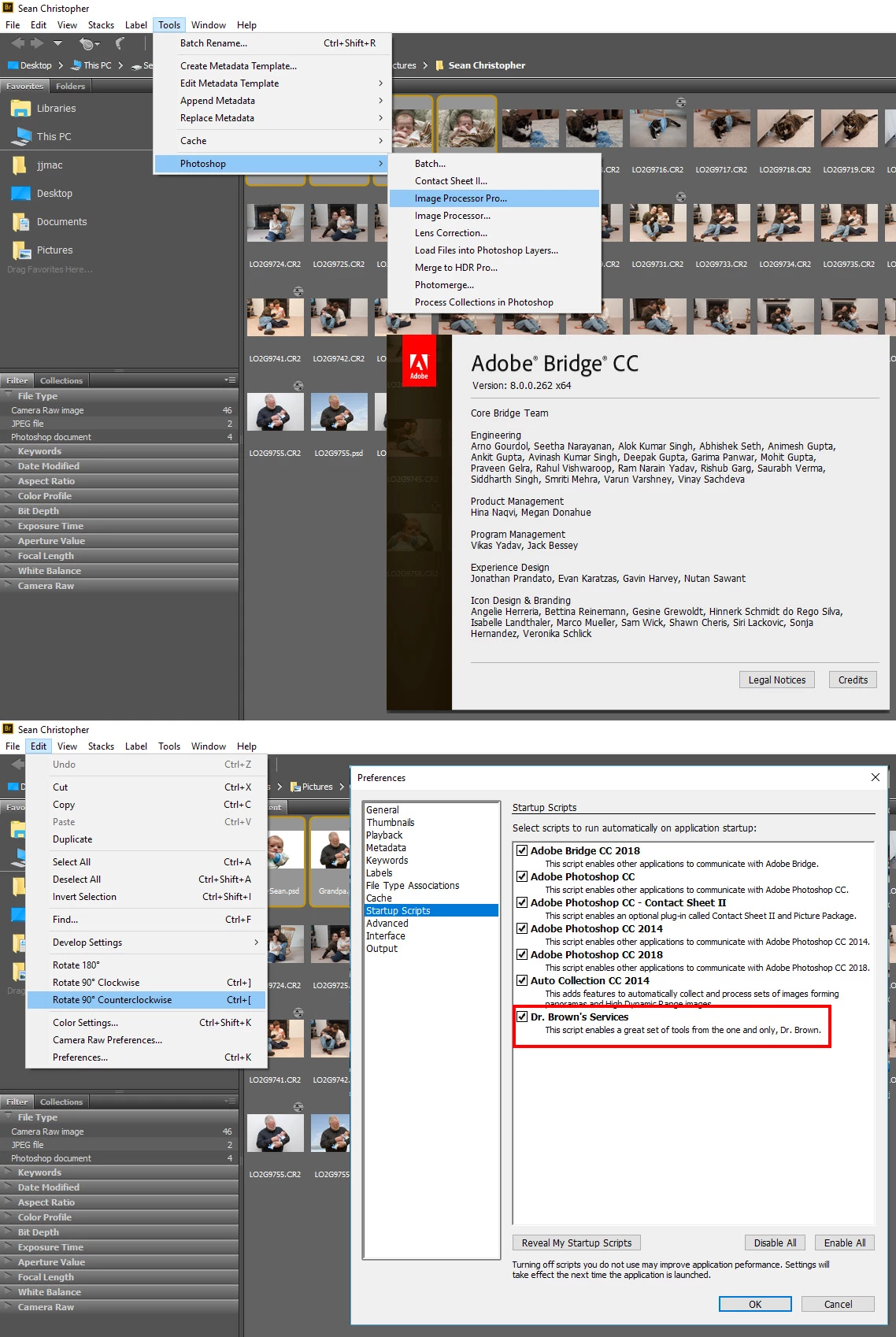Switch to Collections tab in upper window

click(x=61, y=380)
